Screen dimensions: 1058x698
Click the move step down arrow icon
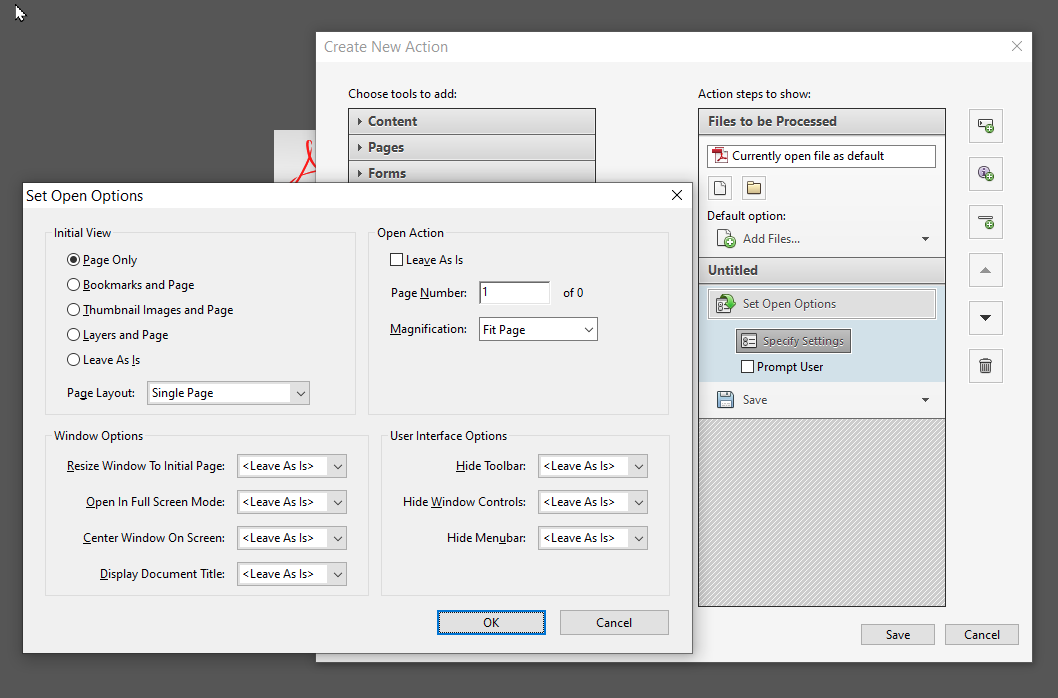[x=985, y=318]
